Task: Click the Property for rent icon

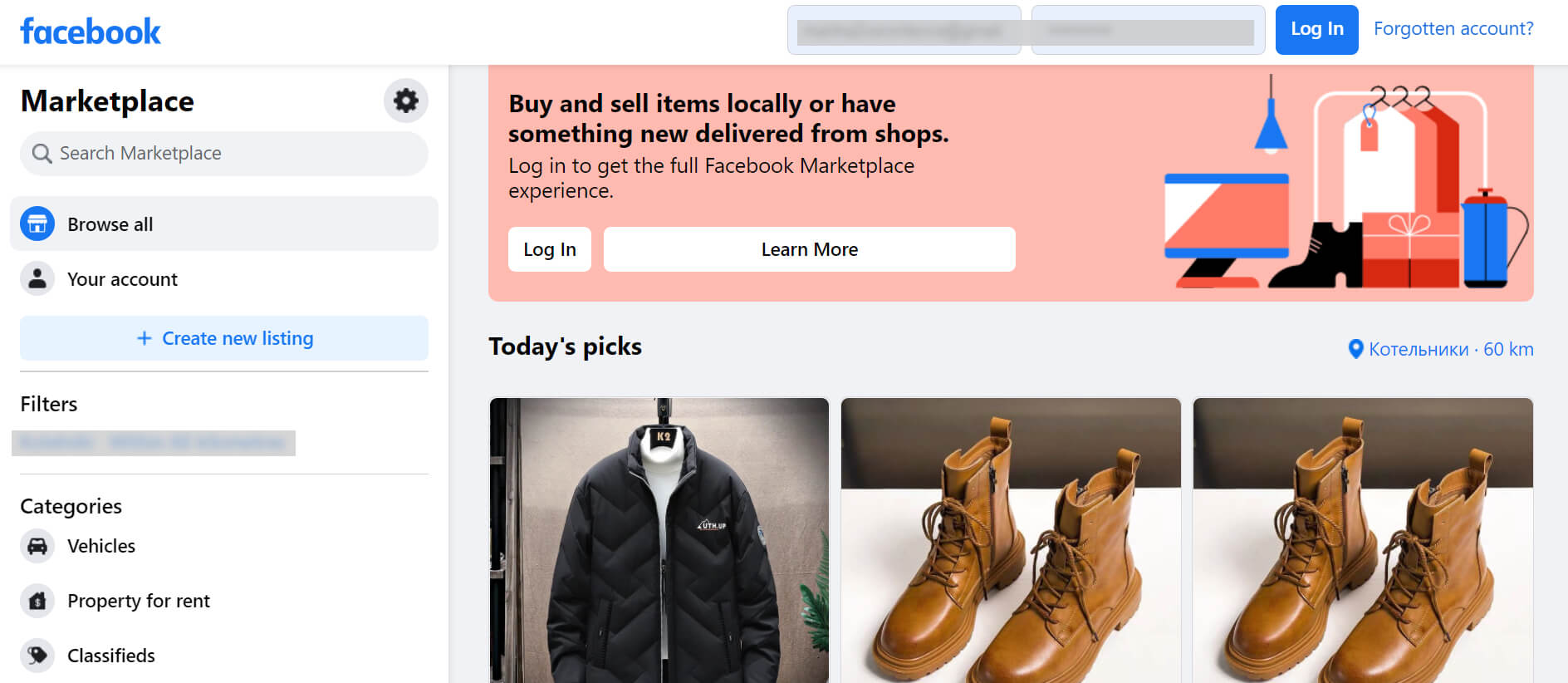Action: point(37,601)
